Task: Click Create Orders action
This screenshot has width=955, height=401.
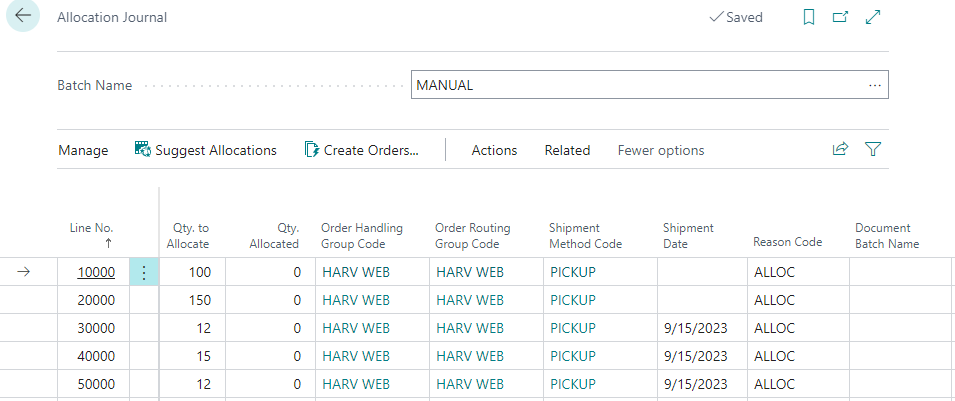Action: click(362, 150)
